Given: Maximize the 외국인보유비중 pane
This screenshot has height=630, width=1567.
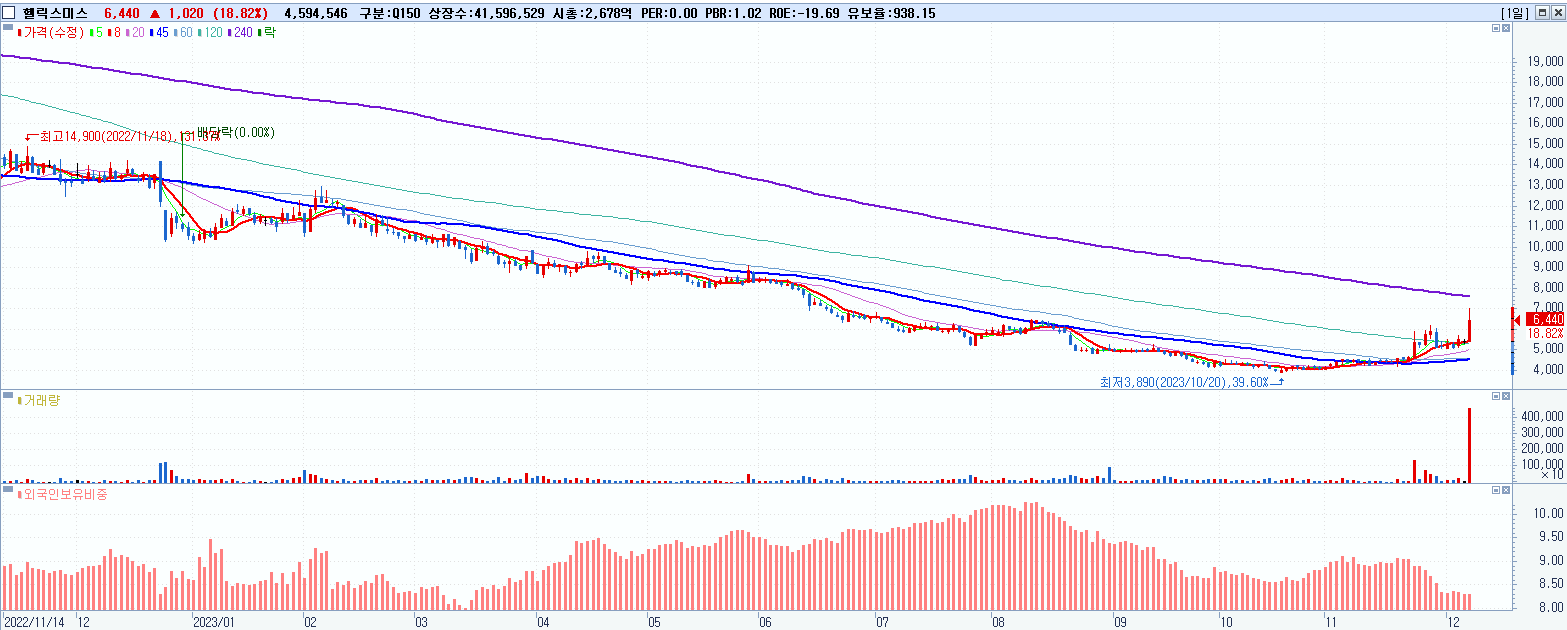Looking at the screenshot, I should 1496,491.
